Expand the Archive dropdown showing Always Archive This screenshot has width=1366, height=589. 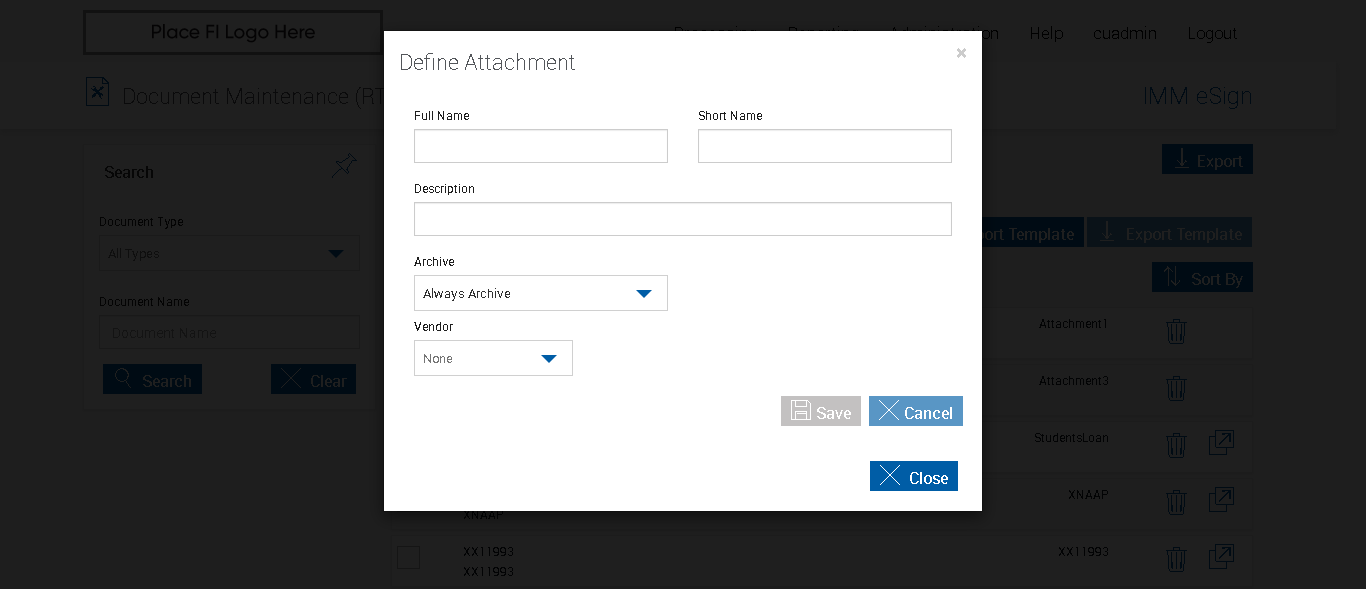click(541, 293)
